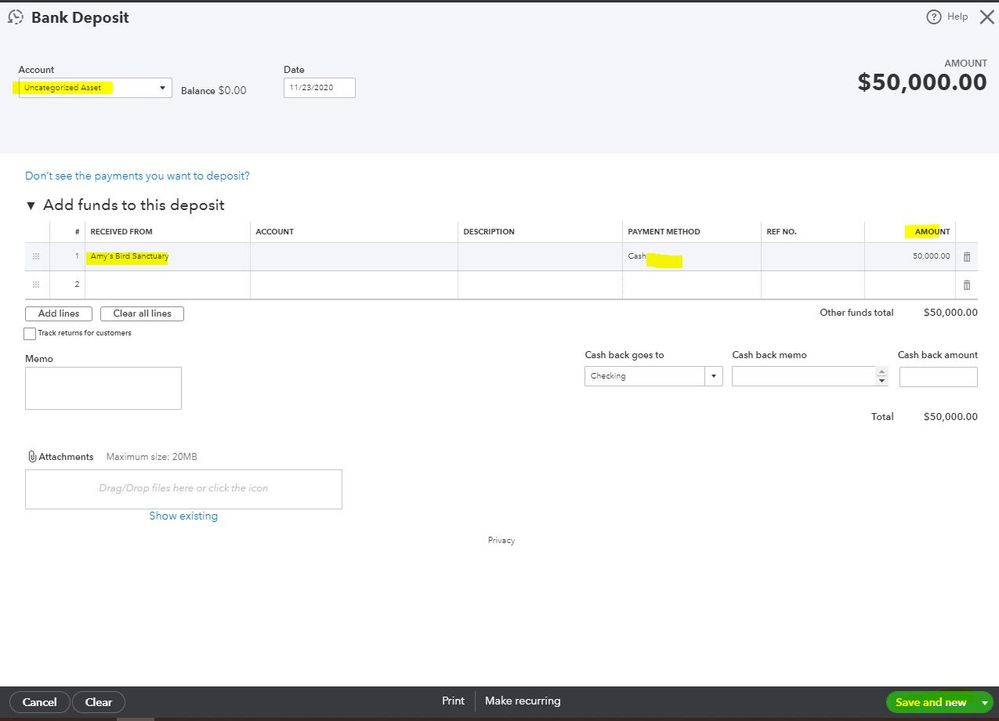Click the Attachments paperclip icon

tap(32, 457)
